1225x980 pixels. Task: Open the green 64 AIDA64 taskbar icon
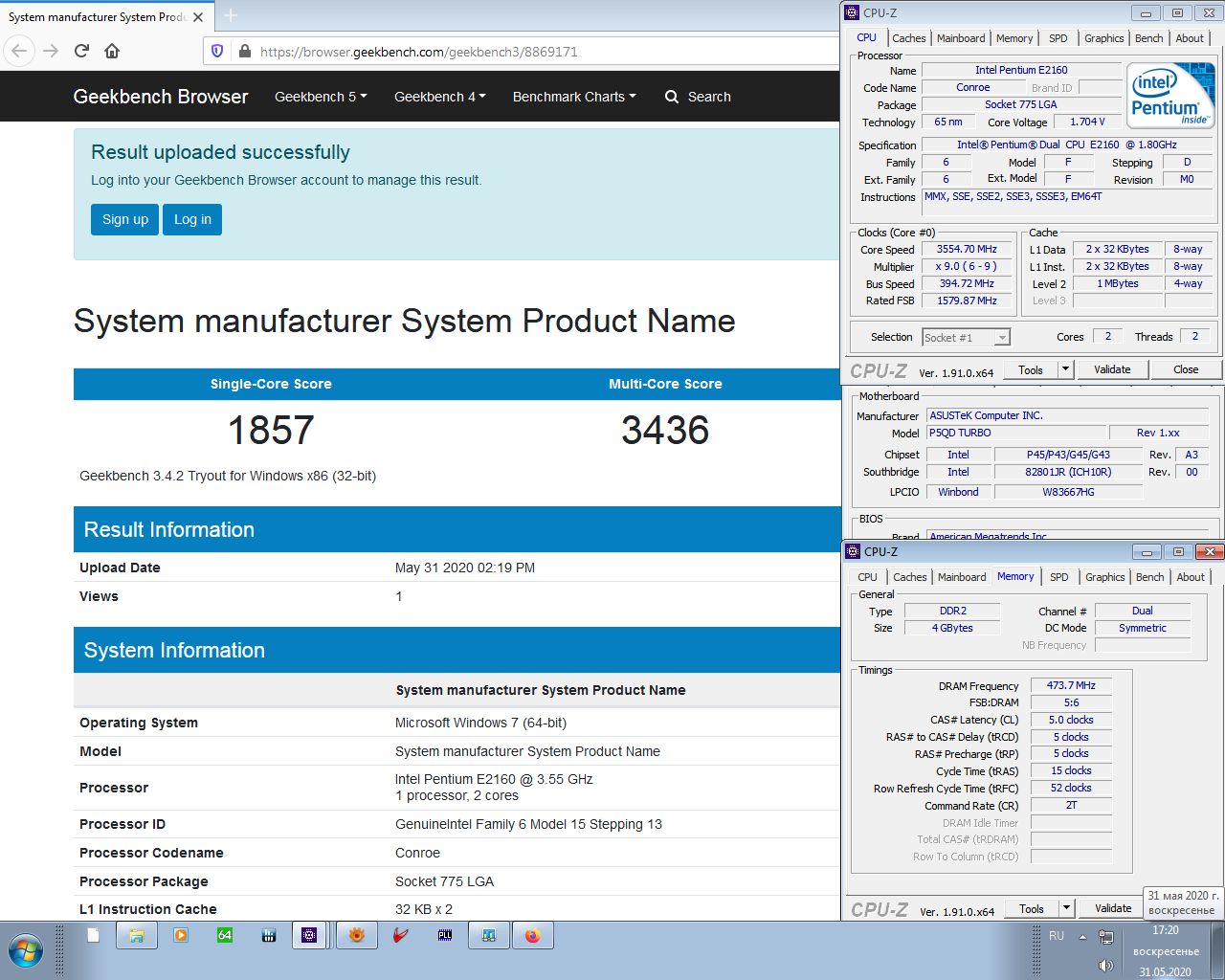(x=225, y=935)
